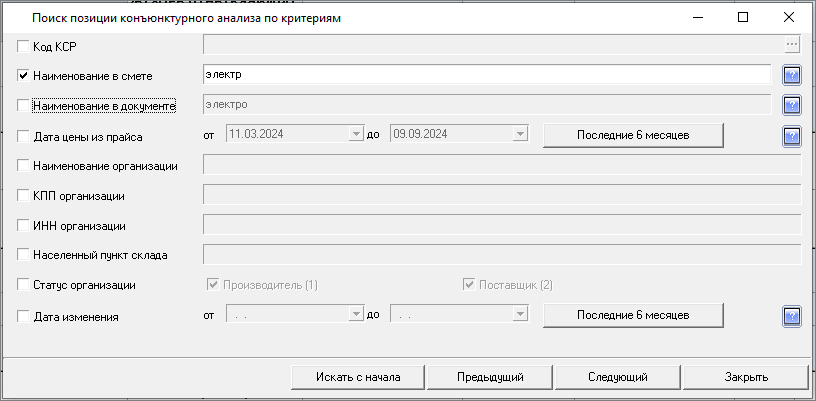Enable the Код КСР checkbox
The width and height of the screenshot is (816, 401).
coord(24,45)
